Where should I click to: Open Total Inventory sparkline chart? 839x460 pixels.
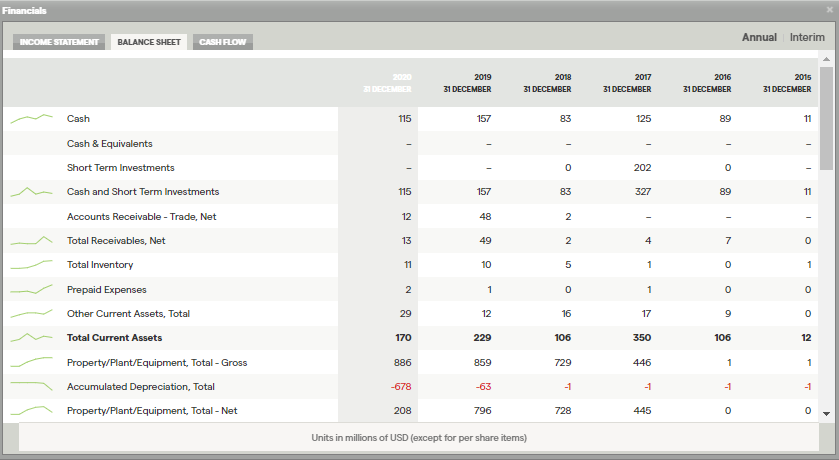pyautogui.click(x=32, y=265)
